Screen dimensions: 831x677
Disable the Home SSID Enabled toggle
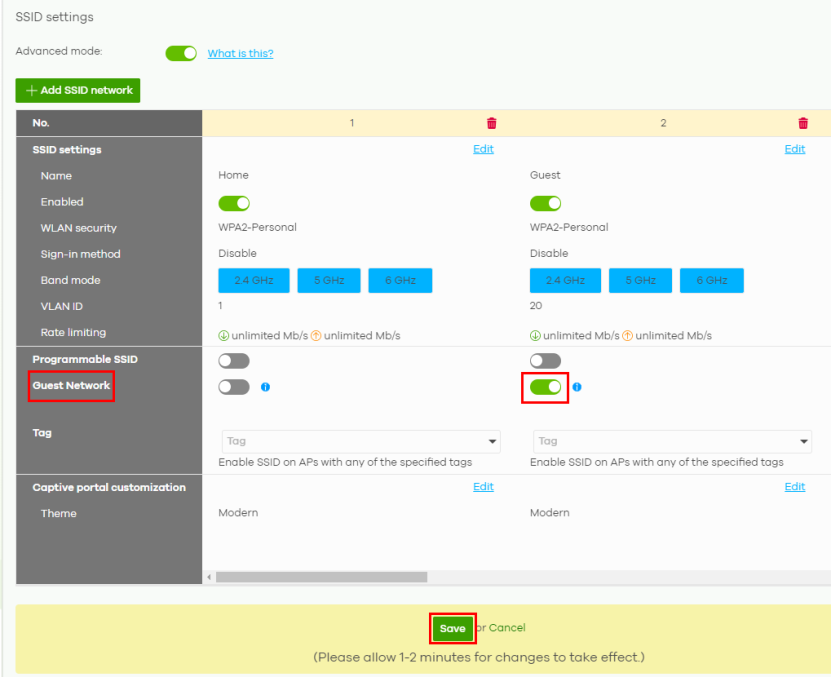[234, 203]
